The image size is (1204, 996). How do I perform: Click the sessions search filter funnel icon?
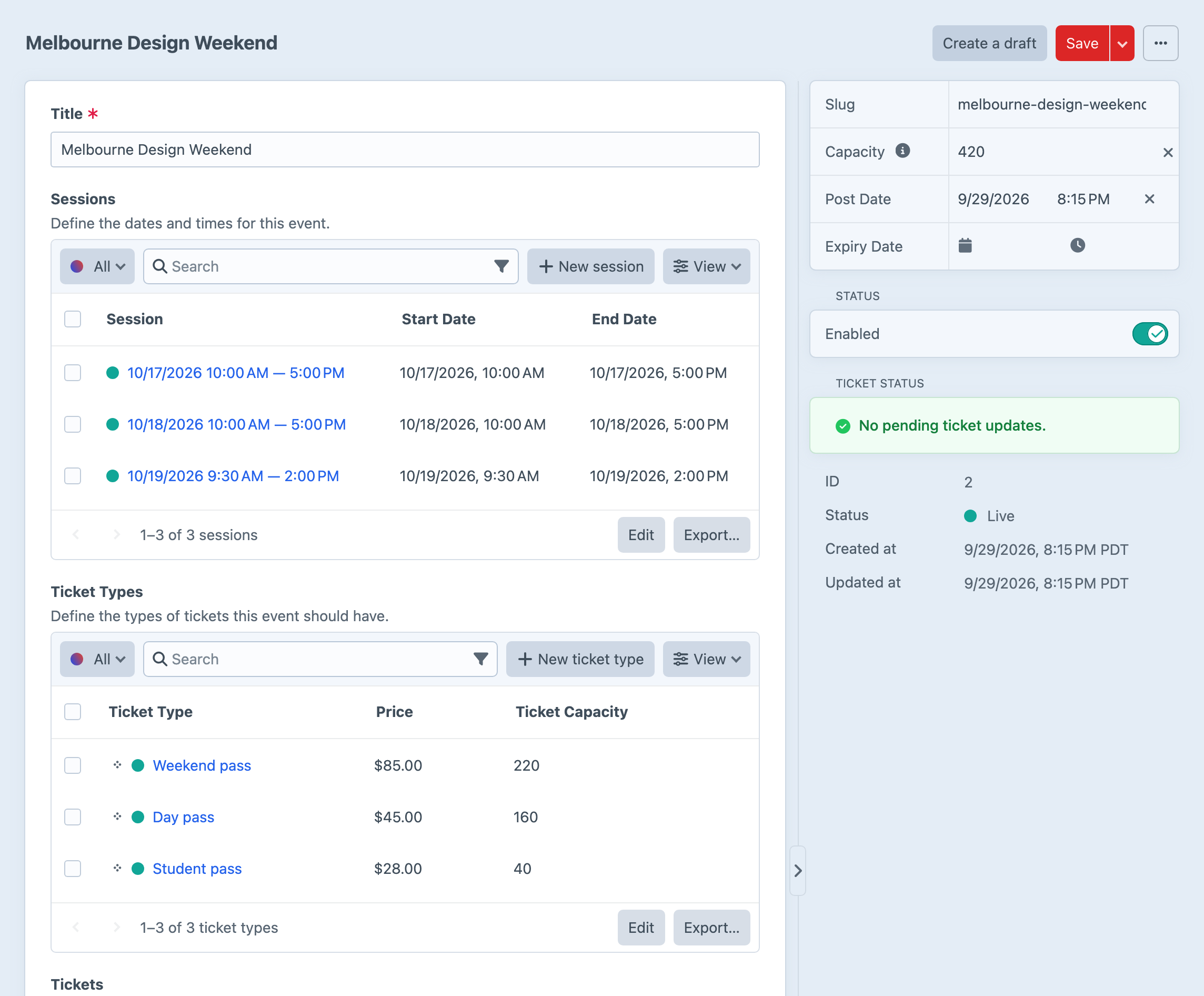tap(501, 266)
